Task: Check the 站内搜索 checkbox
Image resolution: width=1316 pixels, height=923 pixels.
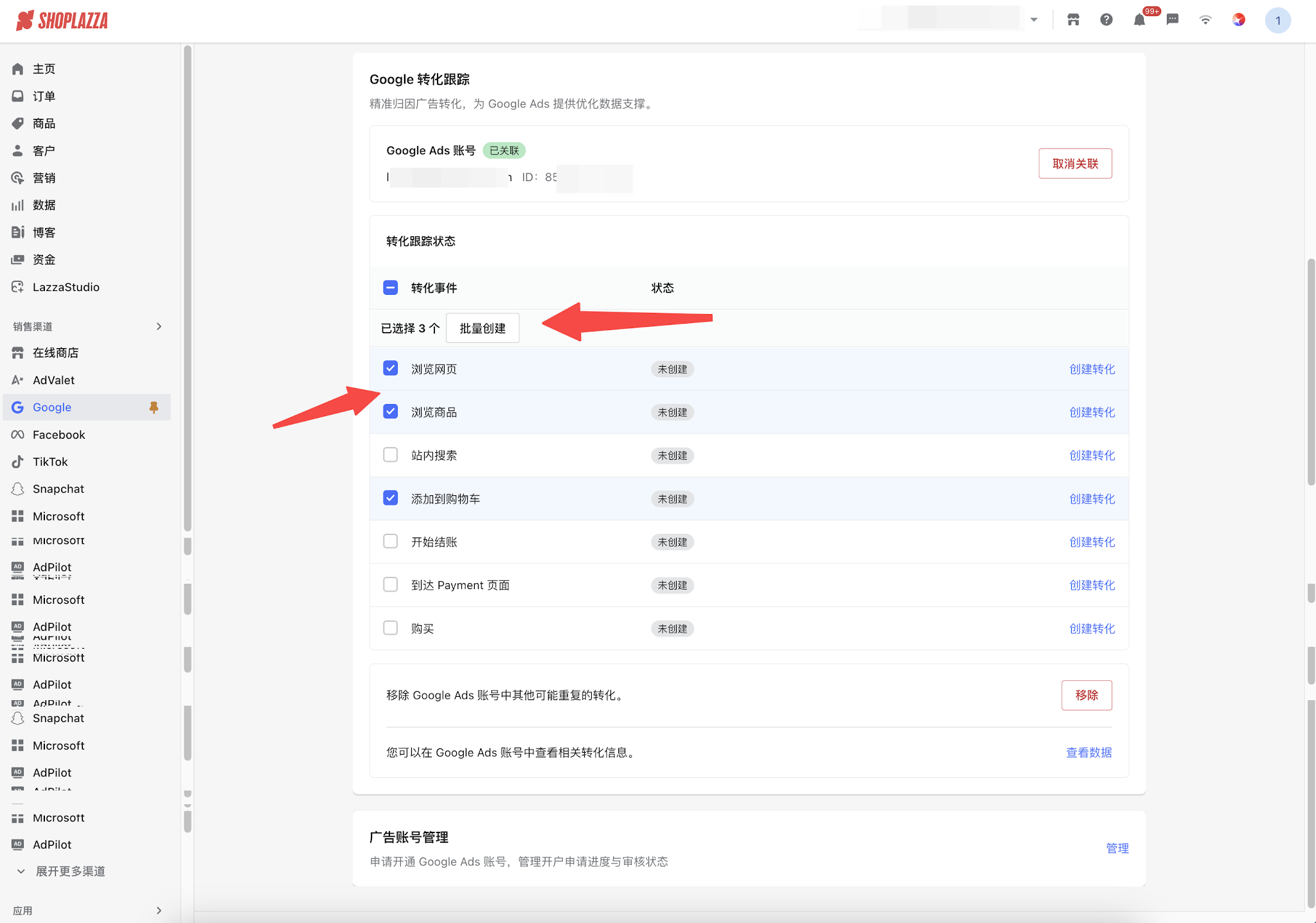Action: (391, 455)
